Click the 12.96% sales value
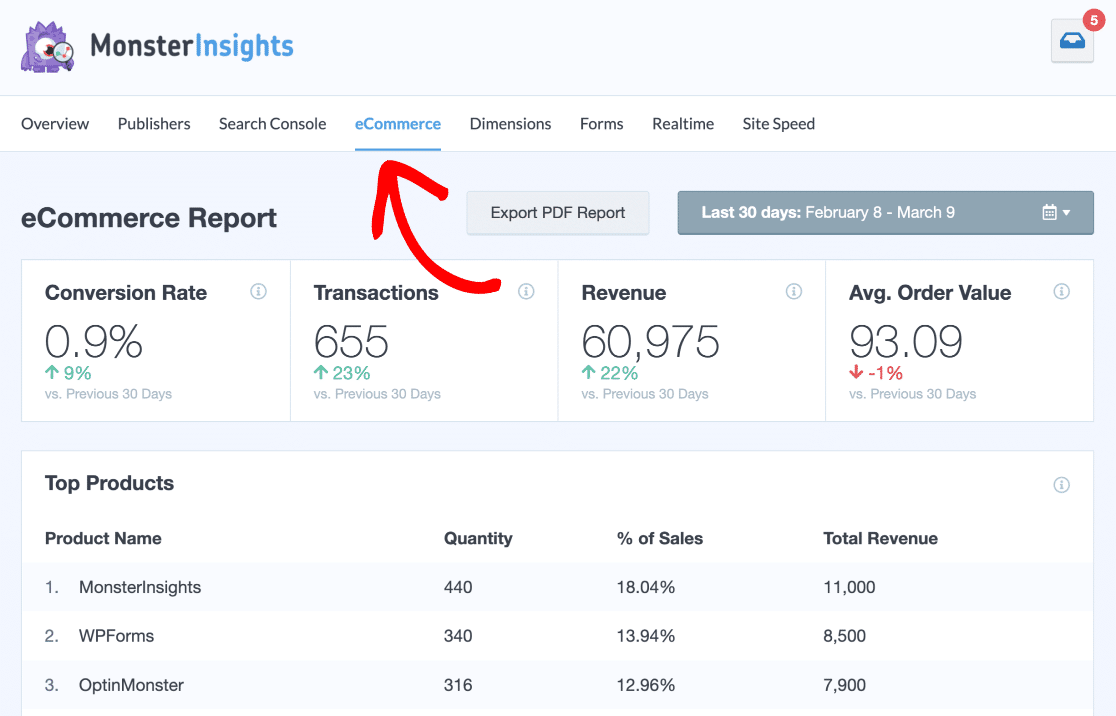 point(646,685)
